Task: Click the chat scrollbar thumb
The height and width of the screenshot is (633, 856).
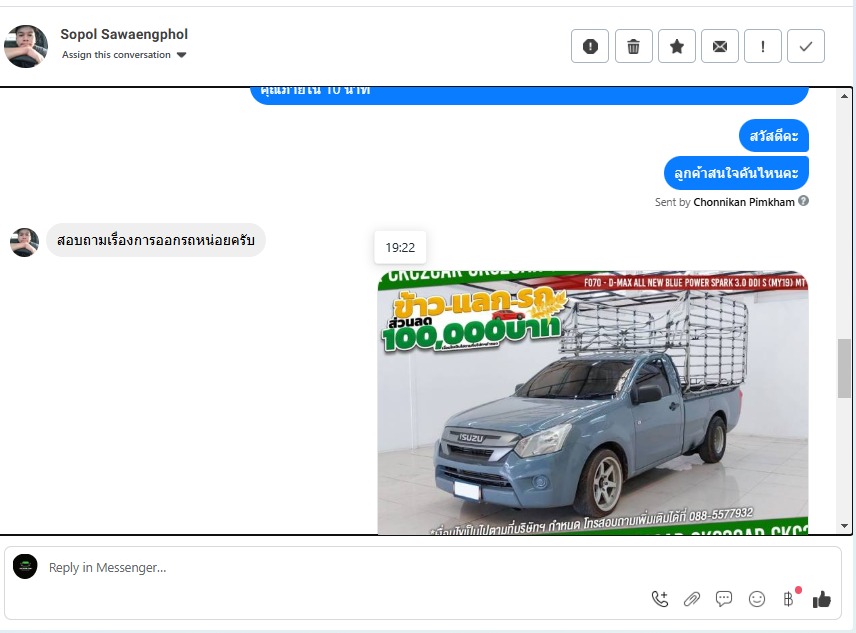Action: click(x=844, y=368)
